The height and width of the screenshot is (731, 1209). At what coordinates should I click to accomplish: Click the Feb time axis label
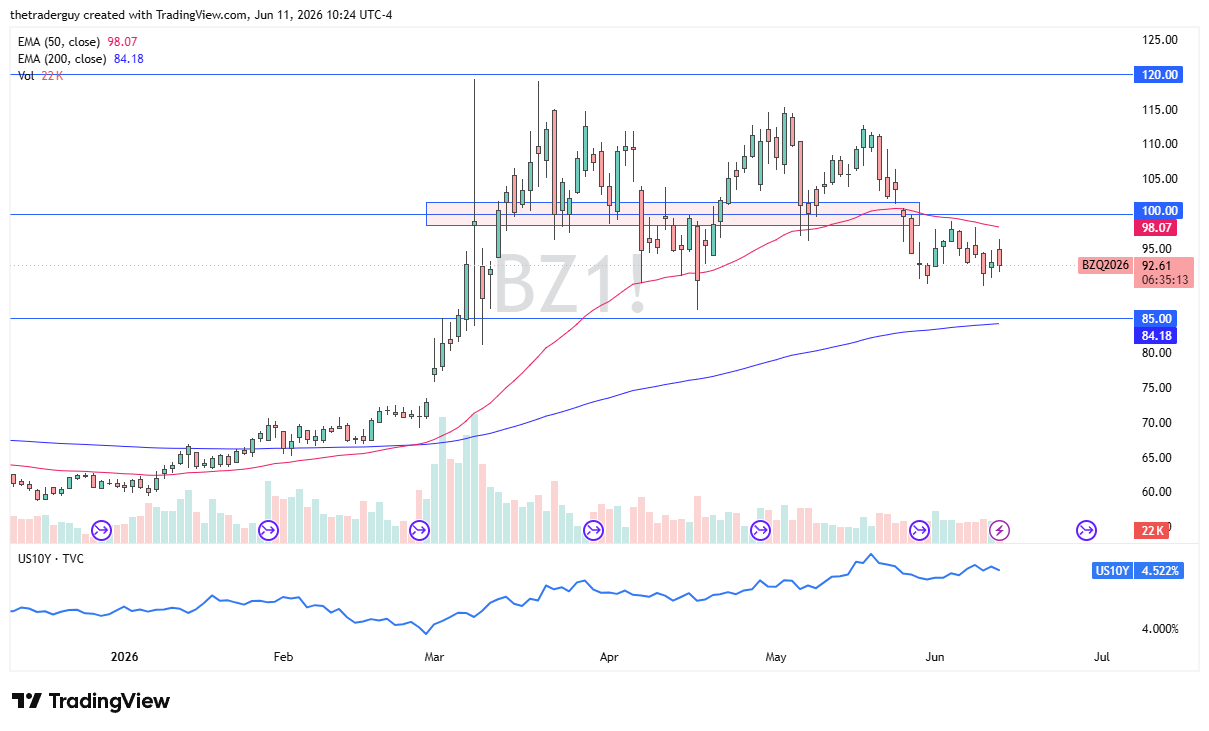click(x=282, y=657)
